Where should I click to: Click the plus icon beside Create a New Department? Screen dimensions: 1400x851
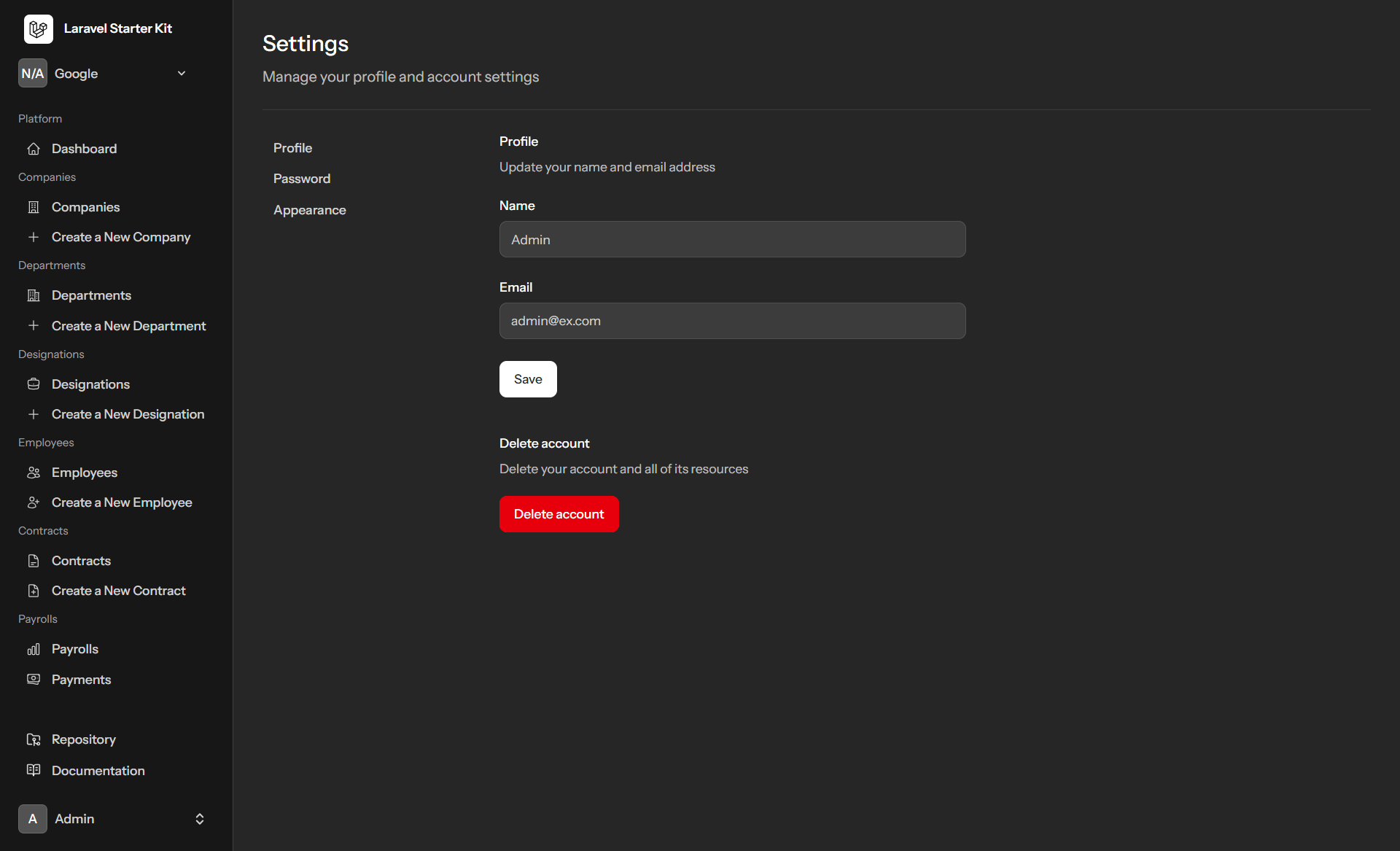[34, 325]
